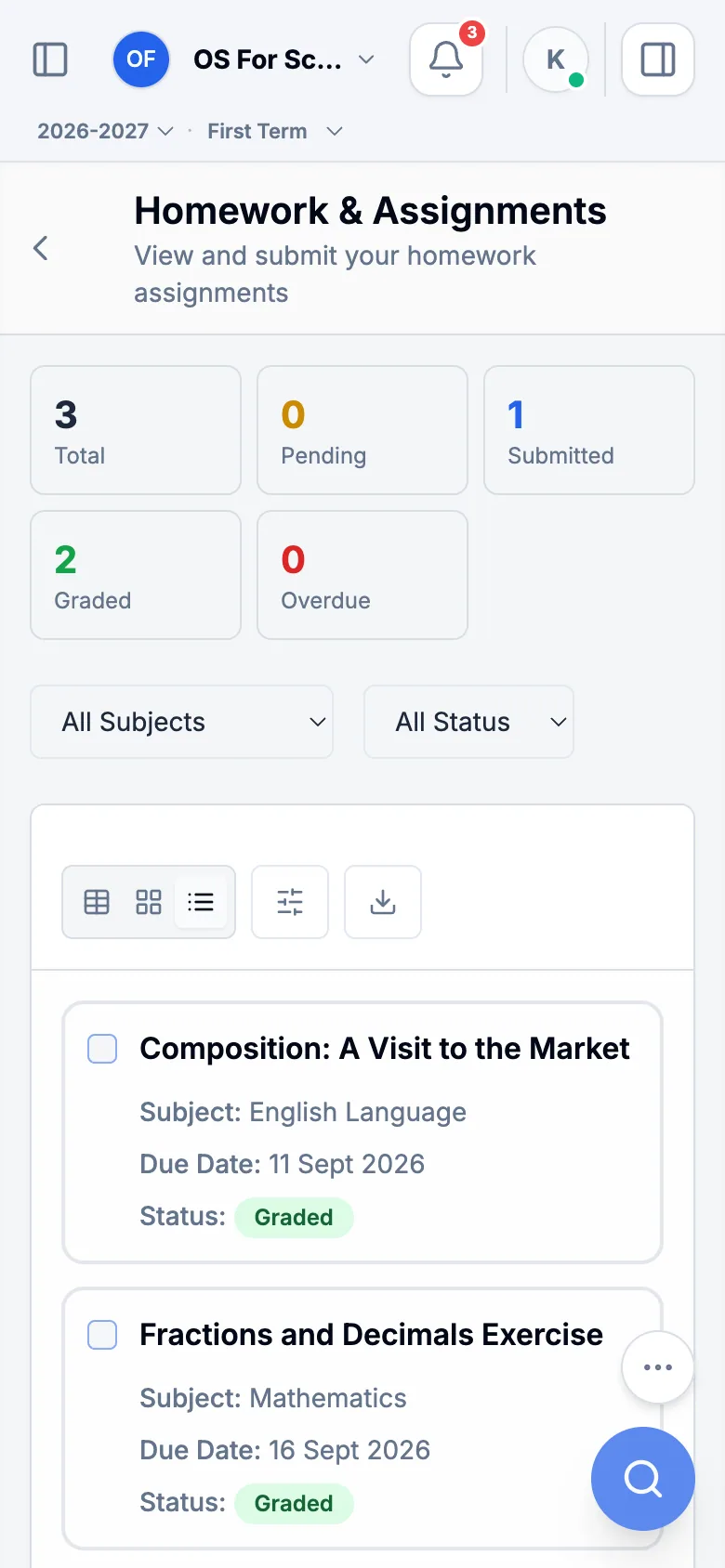Viewport: 725px width, 1568px height.
Task: Select the Submitted stat card
Action: [x=589, y=430]
